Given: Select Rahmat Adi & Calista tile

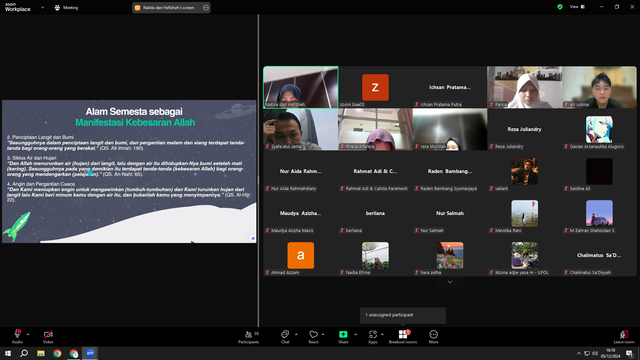Looking at the screenshot, I should click(x=375, y=171).
